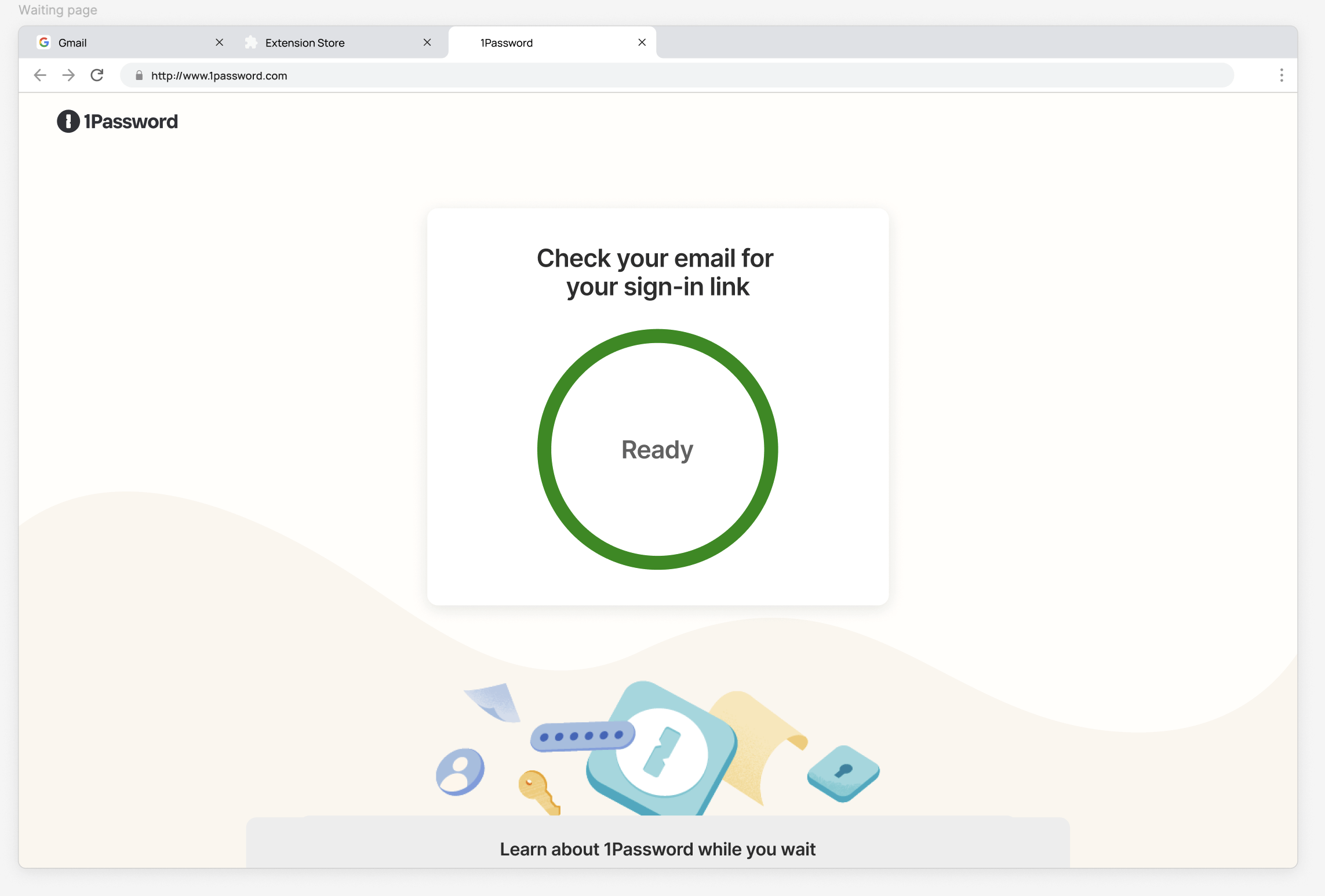Click the Gmail favicon on its tab
Screen dimensions: 1325x896
point(43,42)
